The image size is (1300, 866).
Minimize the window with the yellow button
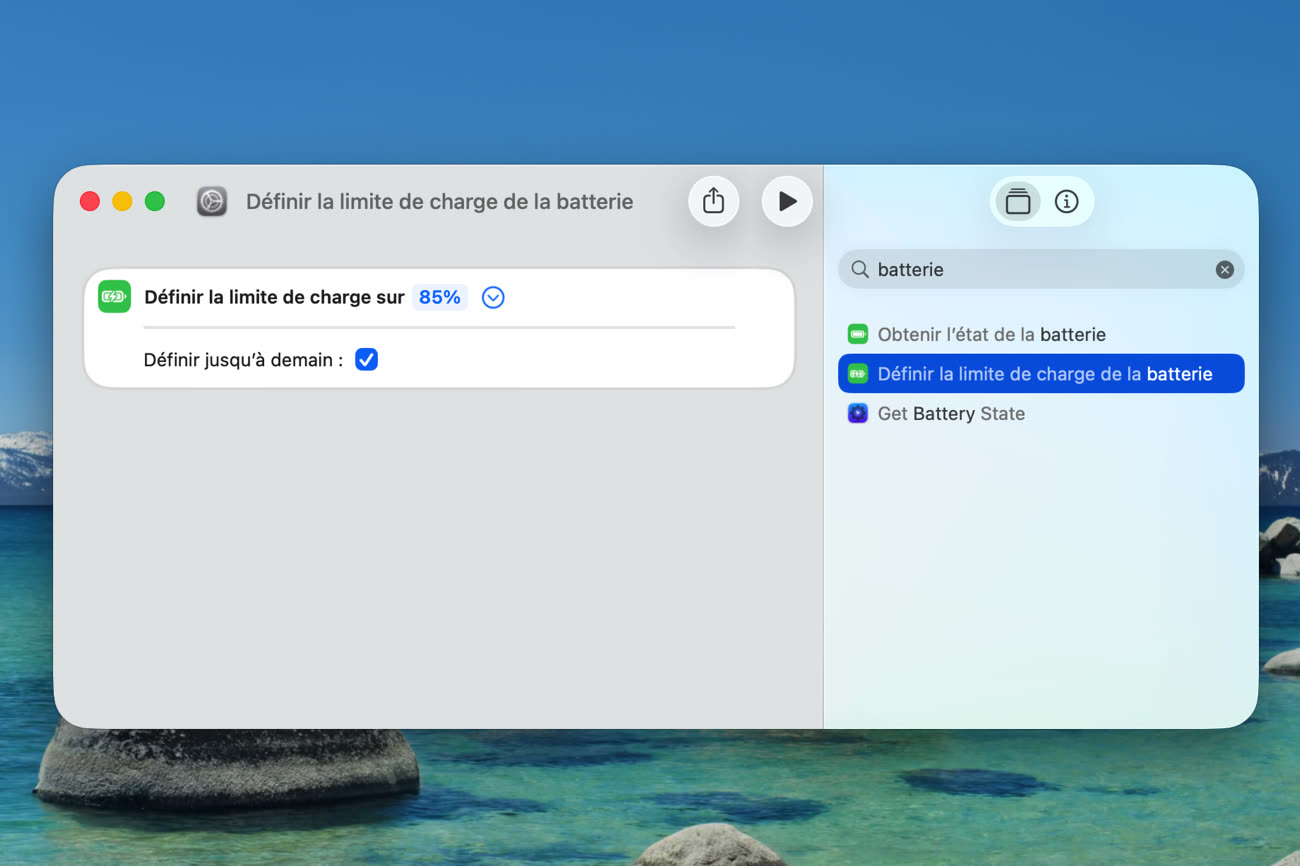tap(122, 202)
